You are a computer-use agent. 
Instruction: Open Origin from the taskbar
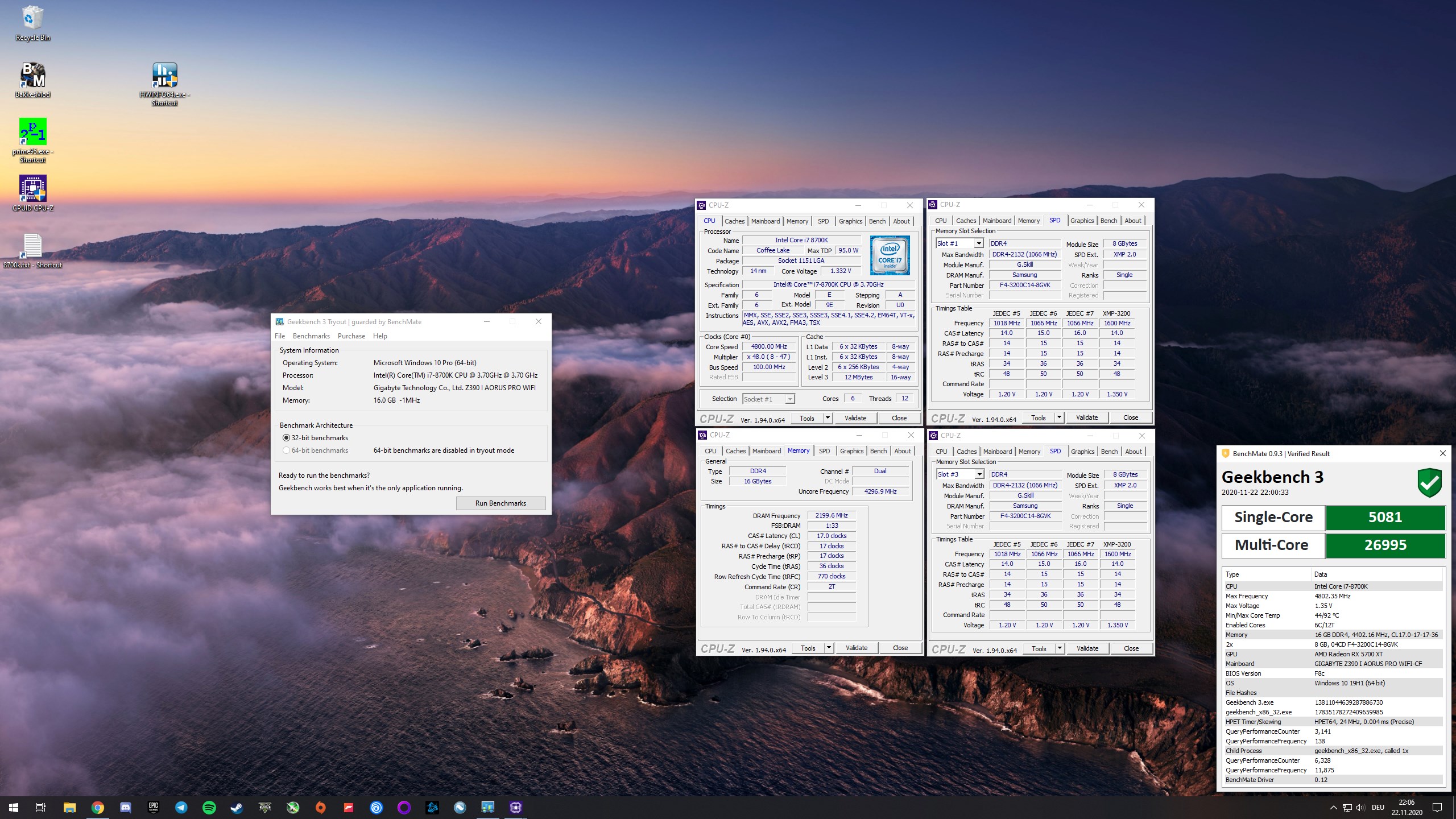click(x=321, y=807)
